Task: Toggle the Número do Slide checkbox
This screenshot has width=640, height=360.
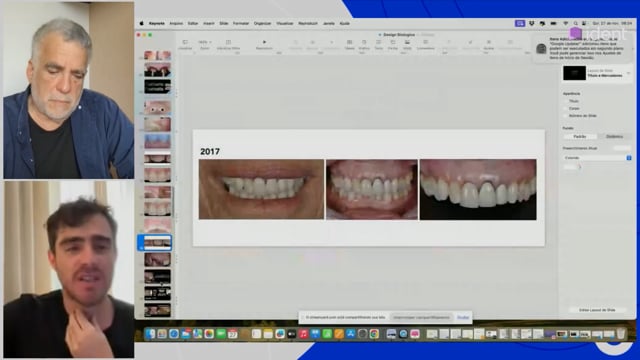Action: 566,116
